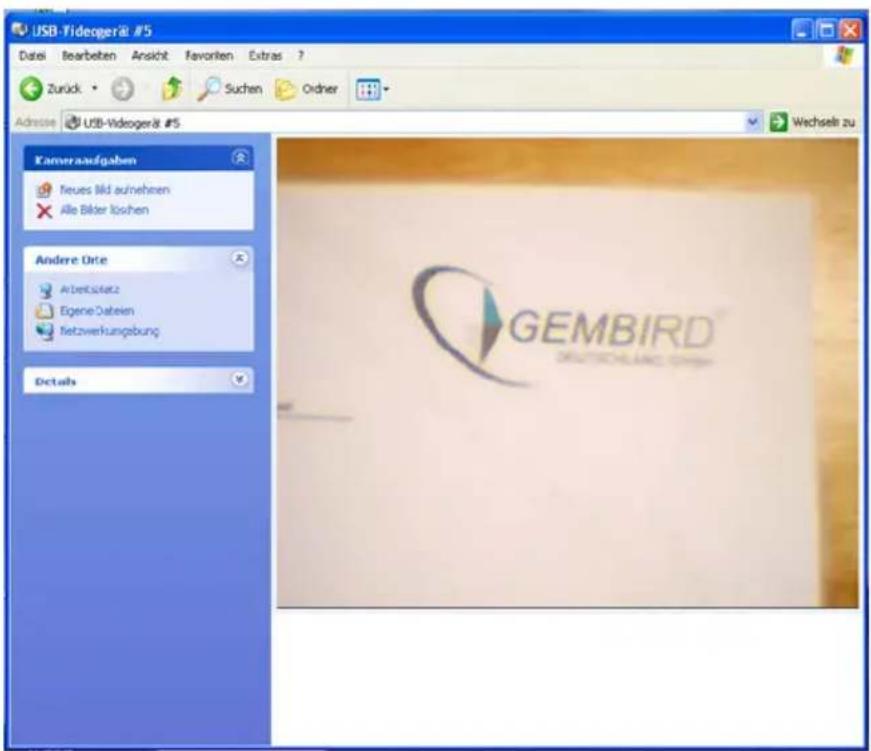Image resolution: width=871 pixels, height=751 pixels.
Task: Open the Zurück history dropdown arrow
Action: click(x=95, y=88)
